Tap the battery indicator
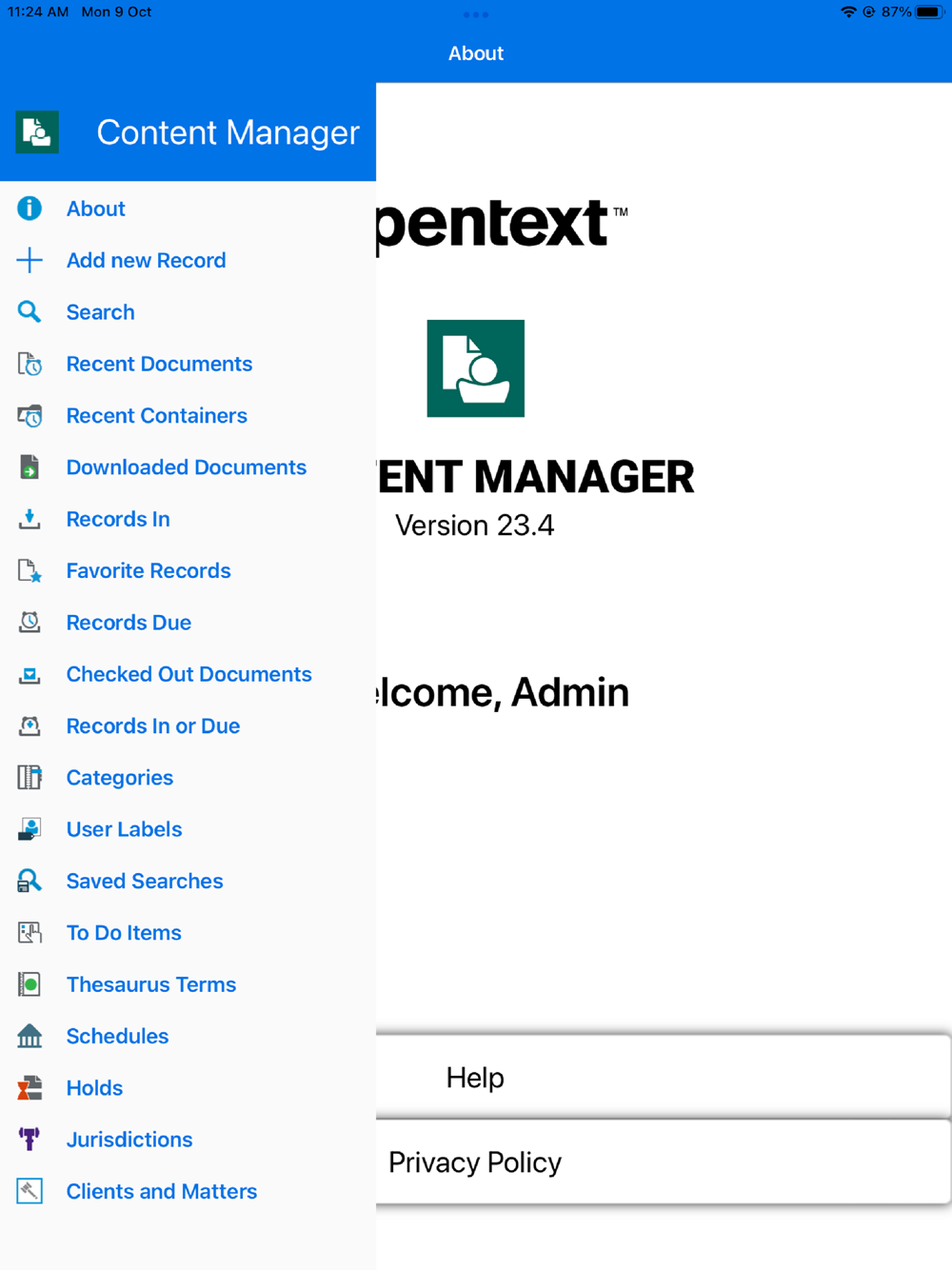 click(930, 12)
